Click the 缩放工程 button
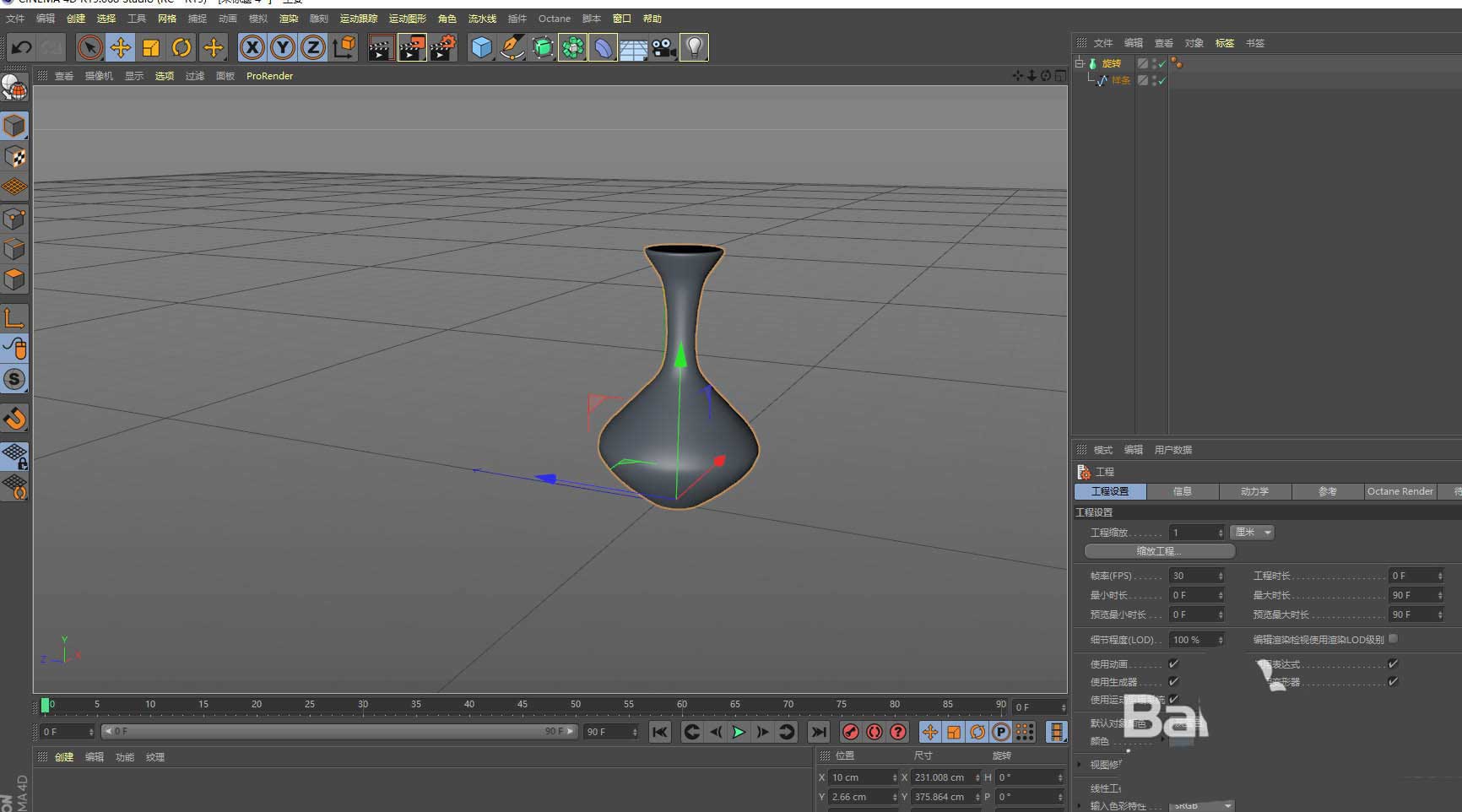 click(1159, 551)
